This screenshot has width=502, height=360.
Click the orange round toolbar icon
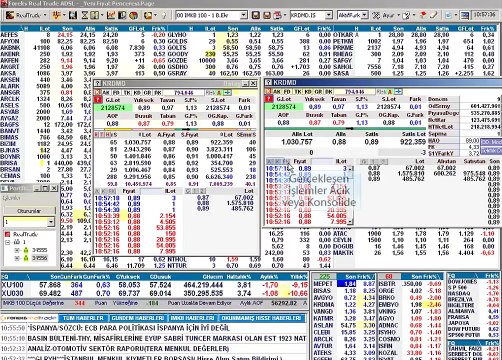(x=148, y=15)
